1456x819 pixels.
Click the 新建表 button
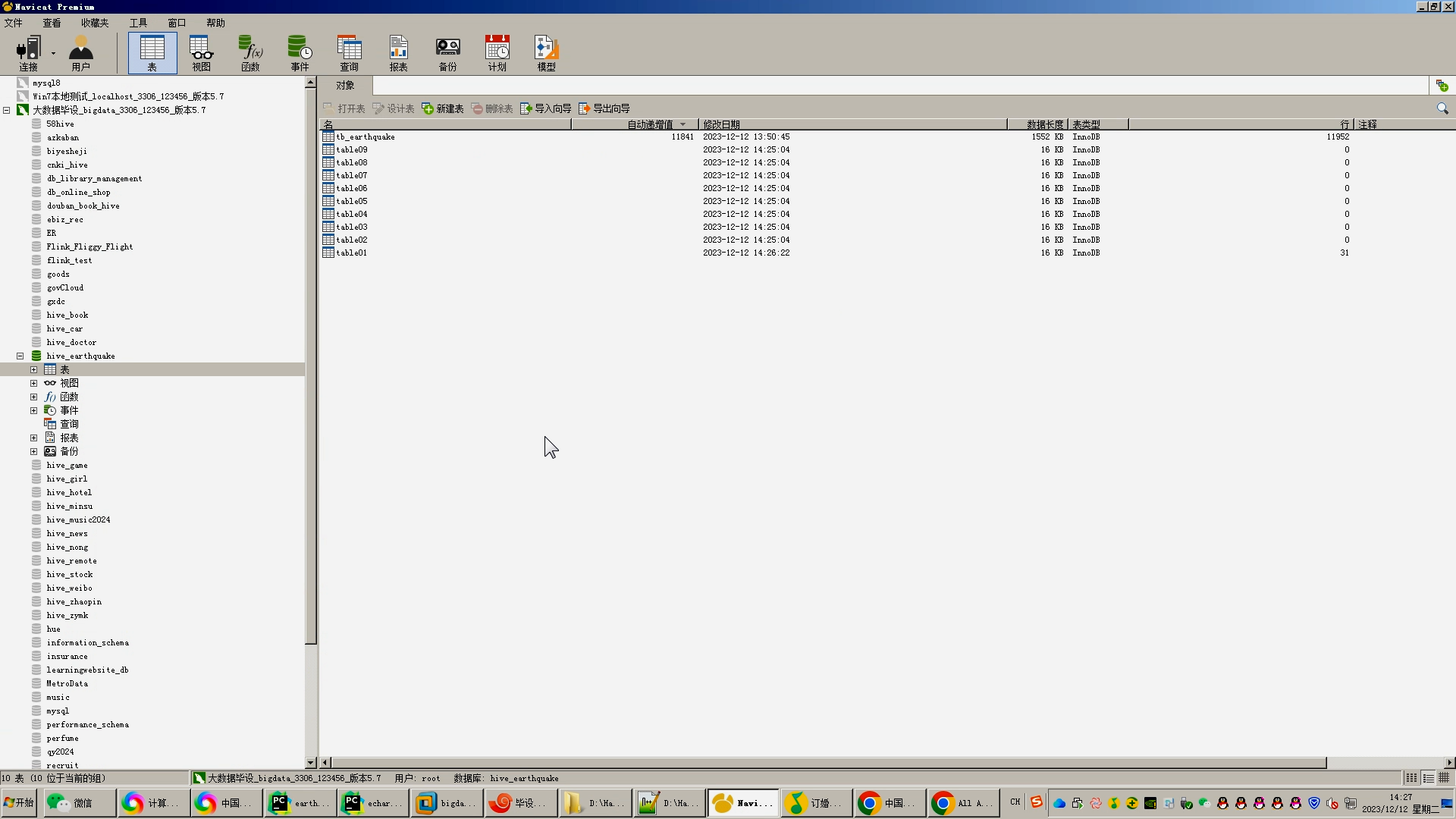(x=443, y=108)
